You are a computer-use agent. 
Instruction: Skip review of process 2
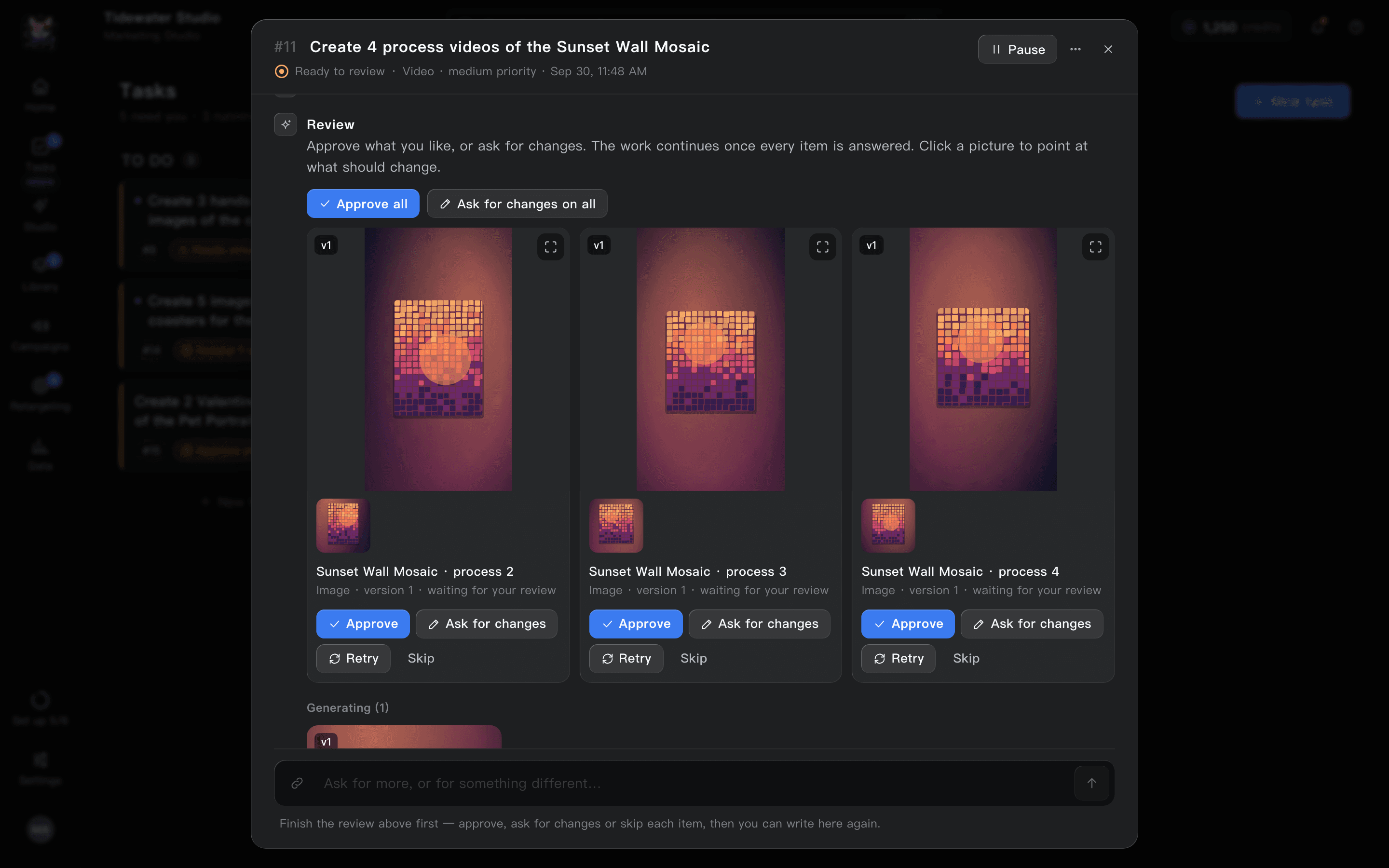pos(421,658)
